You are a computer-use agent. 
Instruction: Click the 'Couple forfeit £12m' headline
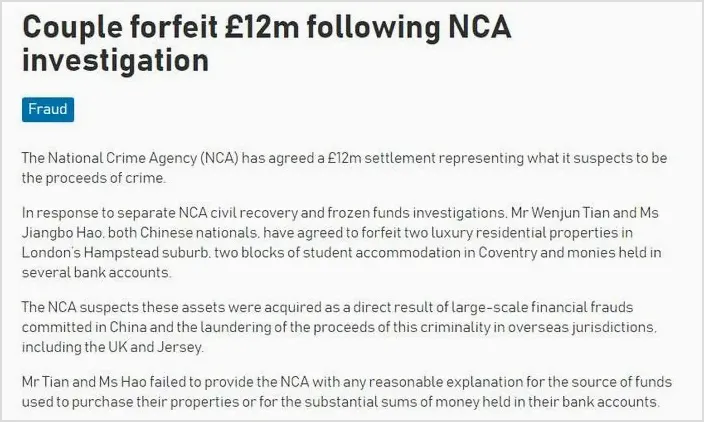coord(160,26)
